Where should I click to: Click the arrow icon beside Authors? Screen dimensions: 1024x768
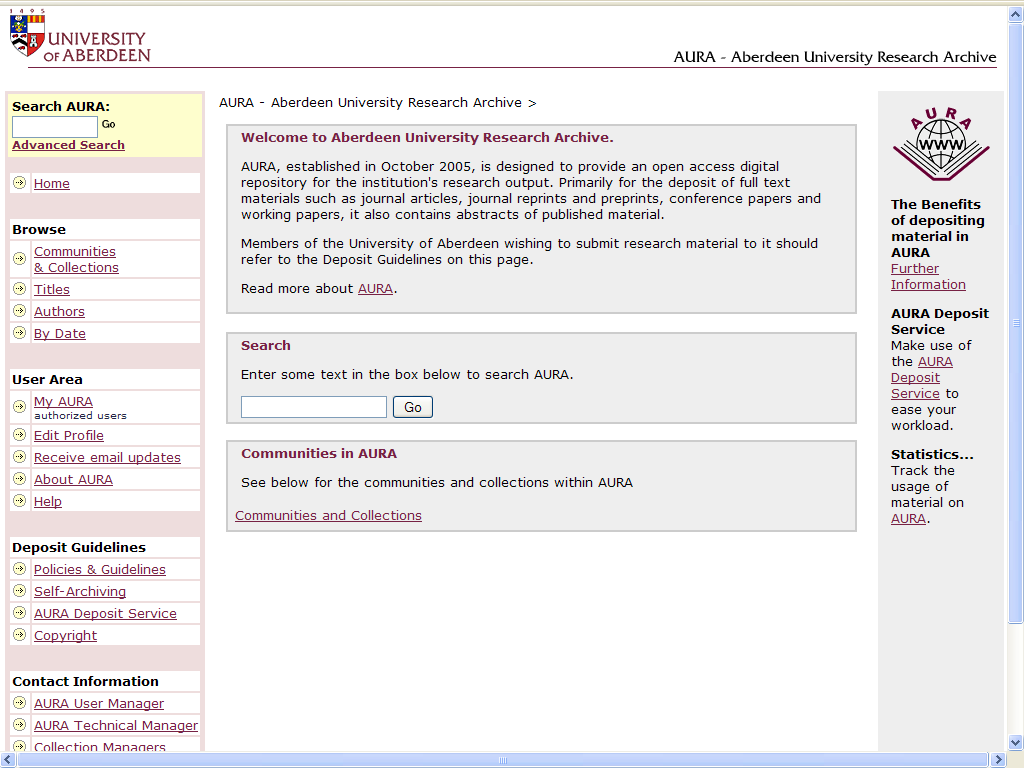click(20, 311)
